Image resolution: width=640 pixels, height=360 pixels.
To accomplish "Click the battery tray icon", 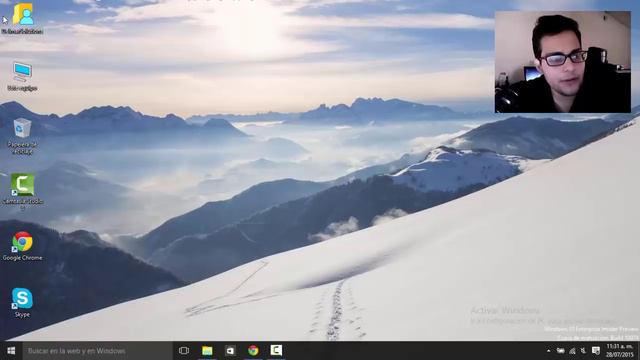I will point(560,351).
